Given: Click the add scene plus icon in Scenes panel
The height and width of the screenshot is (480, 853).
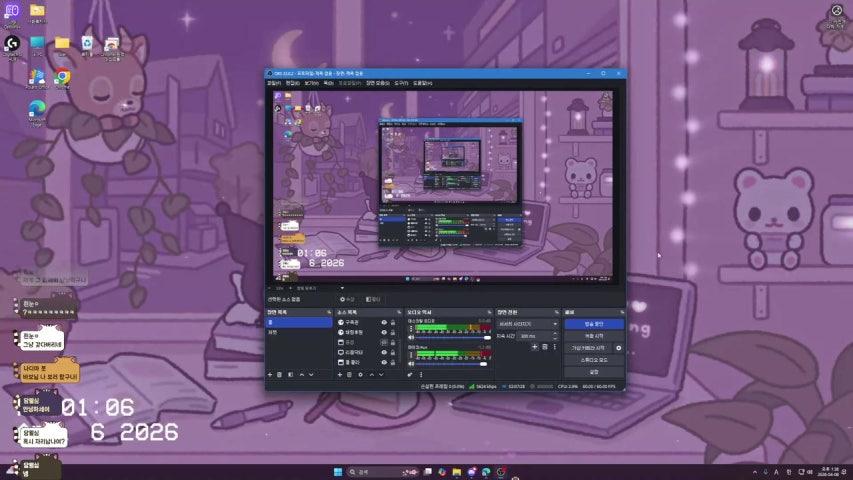Looking at the screenshot, I should 270,374.
